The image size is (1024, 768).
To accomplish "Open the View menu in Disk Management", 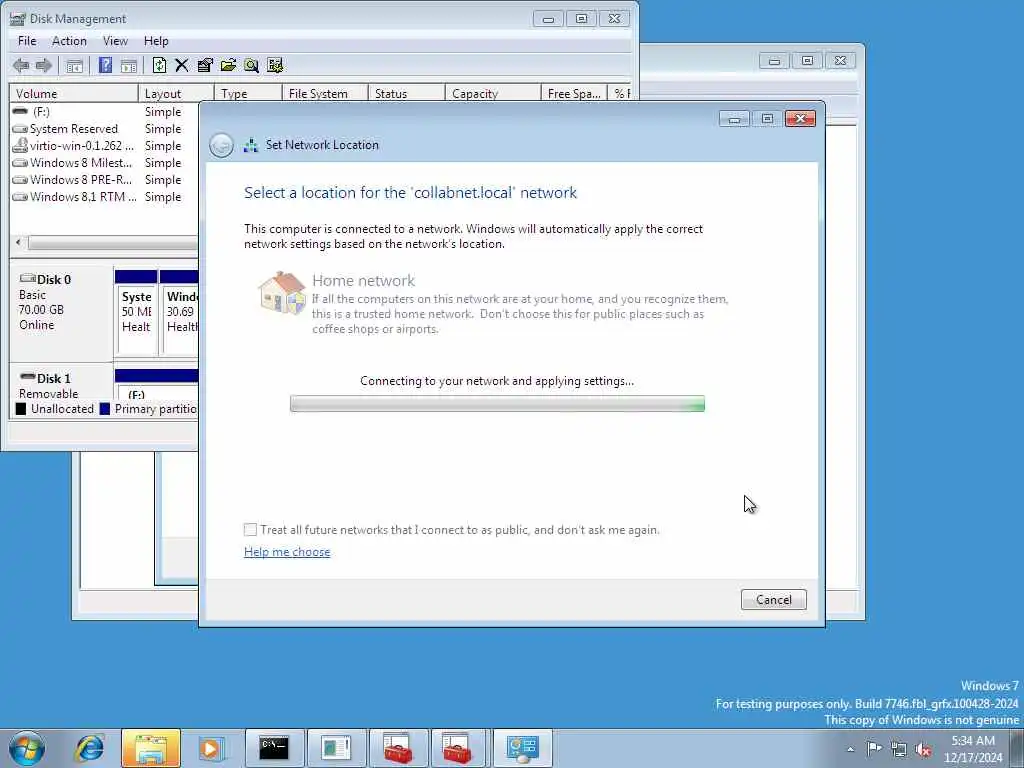I will (115, 41).
